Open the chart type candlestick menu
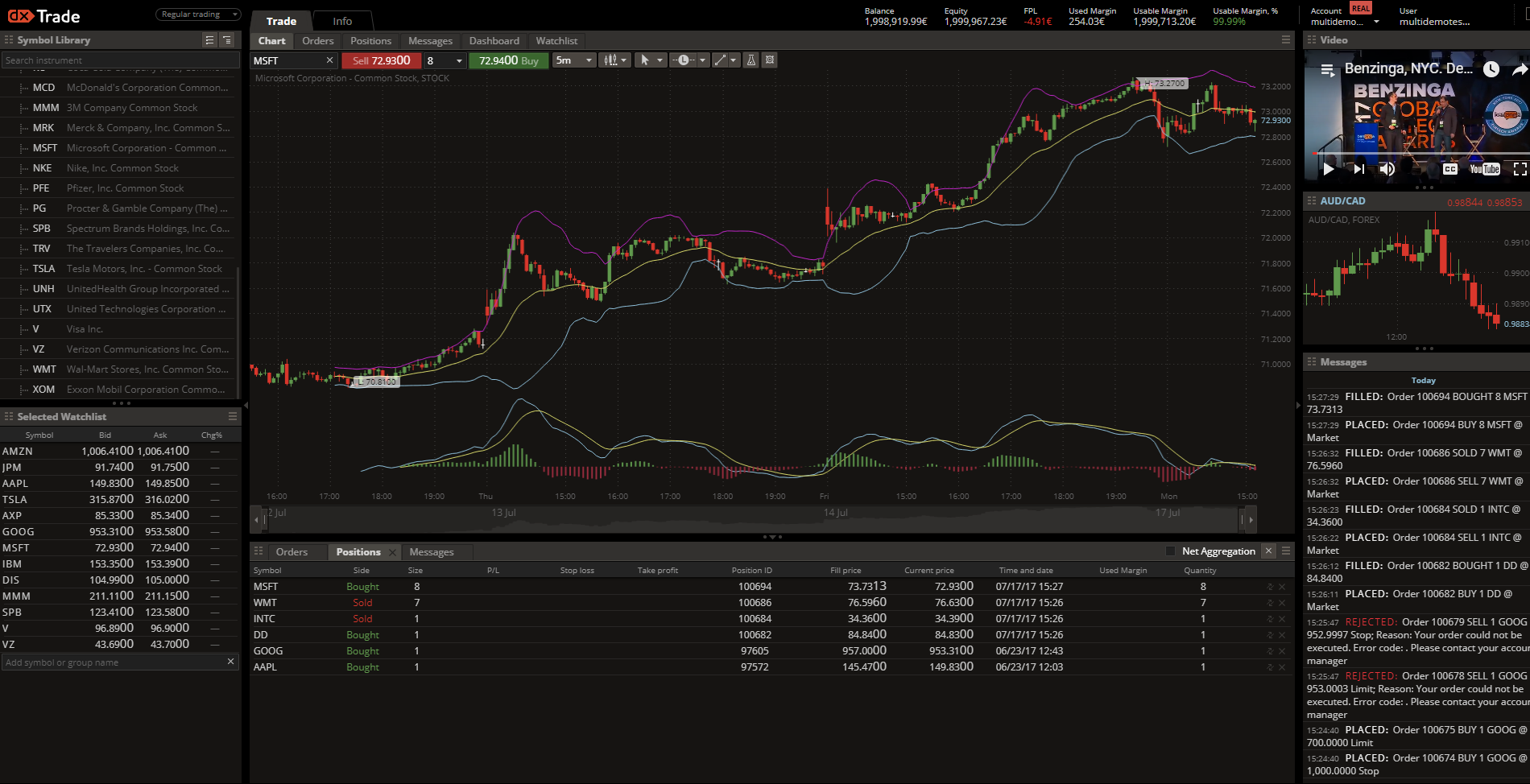The height and width of the screenshot is (784, 1530). [x=615, y=60]
